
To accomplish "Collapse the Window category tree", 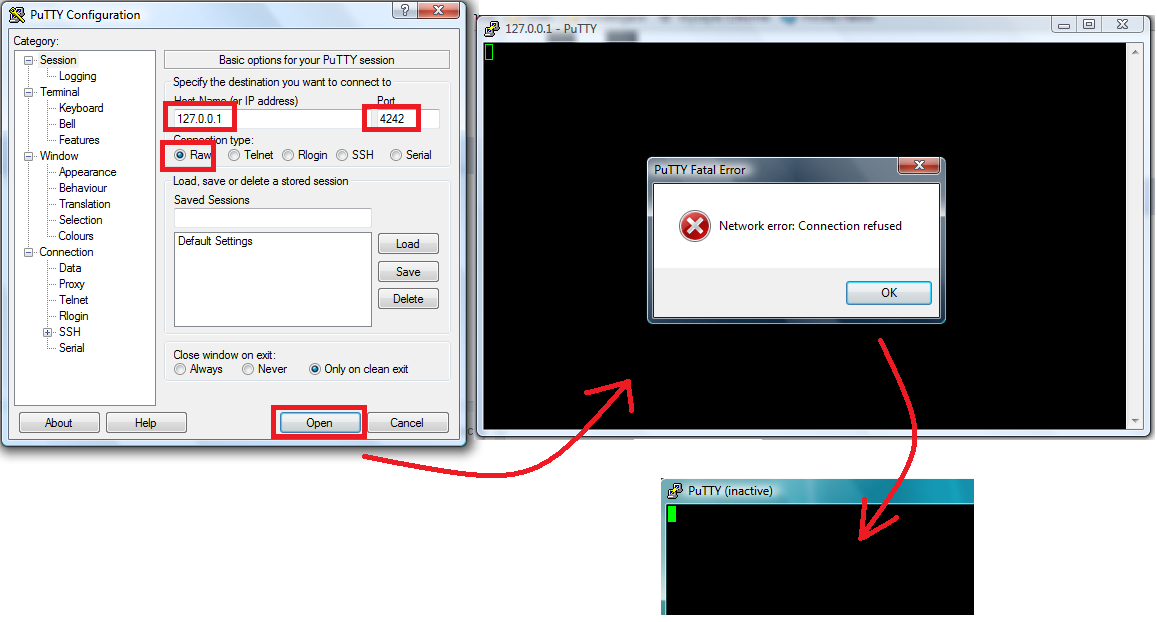I will click(x=29, y=156).
